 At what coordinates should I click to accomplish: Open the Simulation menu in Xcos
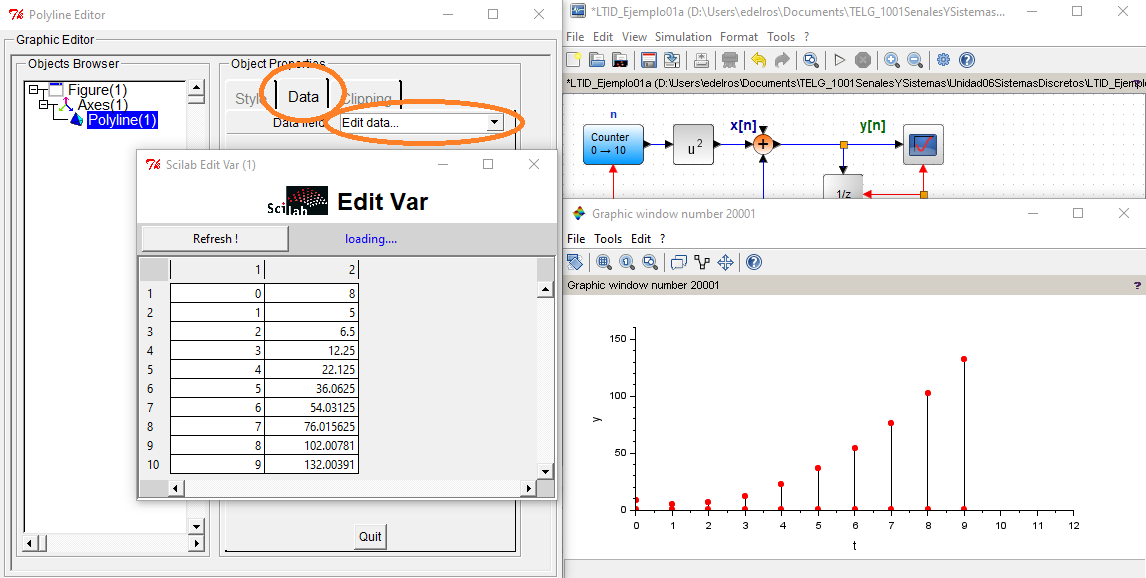click(x=683, y=37)
